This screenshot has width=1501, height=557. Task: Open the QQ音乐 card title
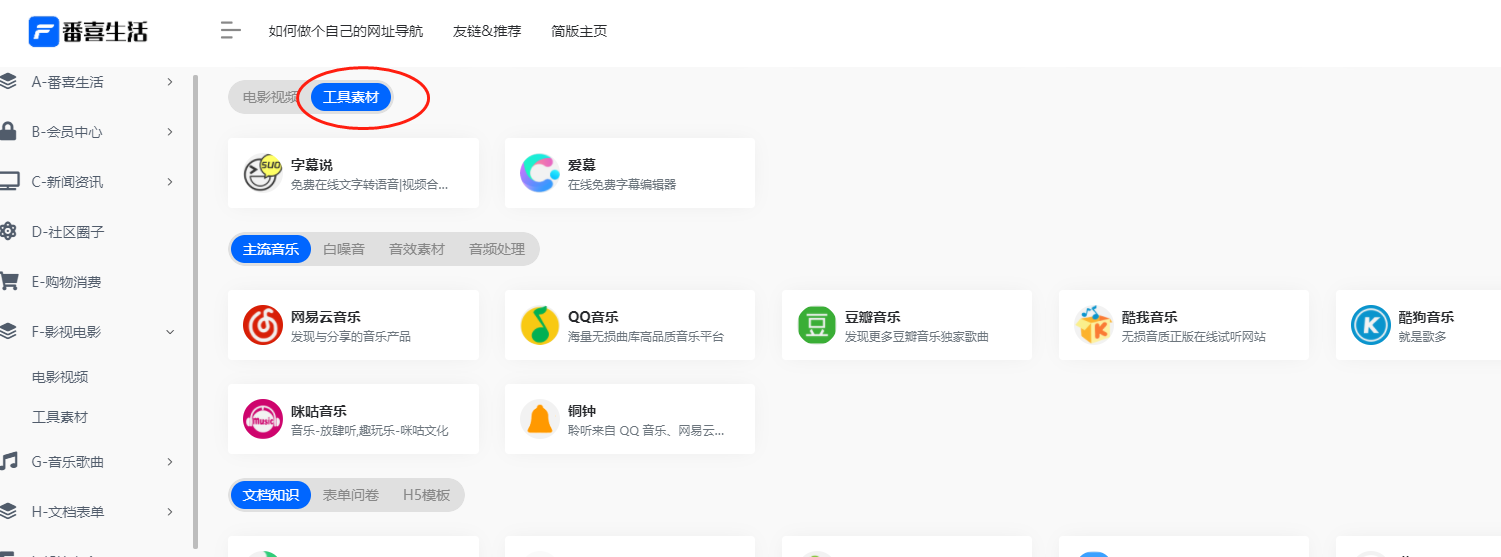tap(593, 317)
